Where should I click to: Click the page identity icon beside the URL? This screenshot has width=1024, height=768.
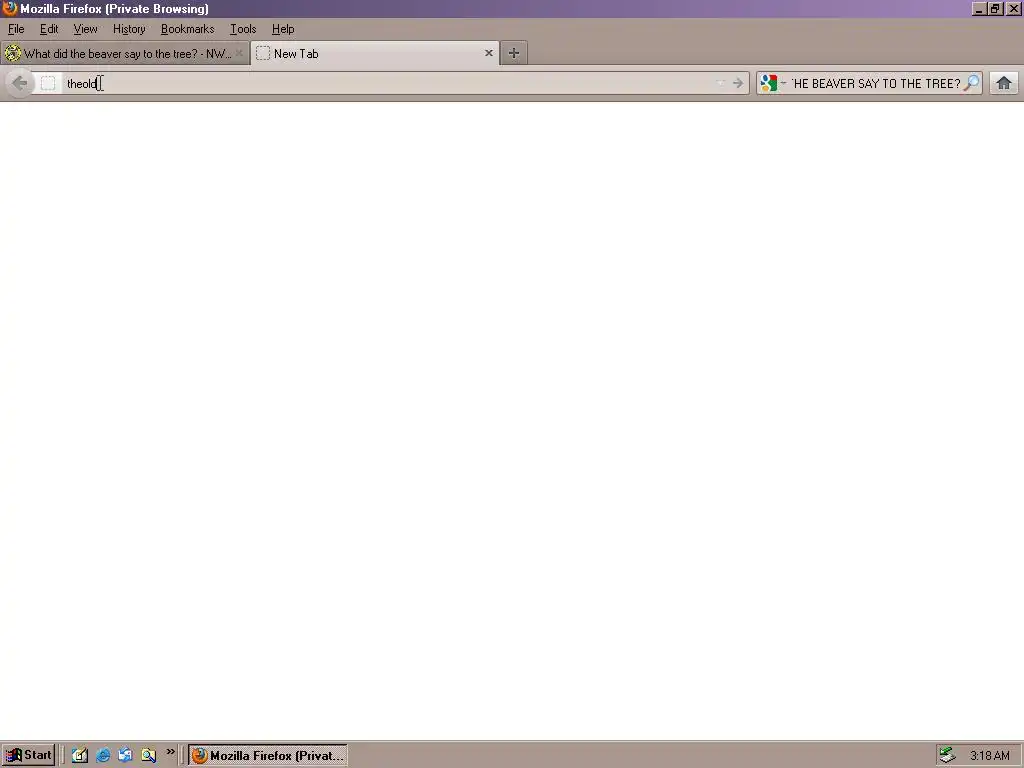coord(48,83)
